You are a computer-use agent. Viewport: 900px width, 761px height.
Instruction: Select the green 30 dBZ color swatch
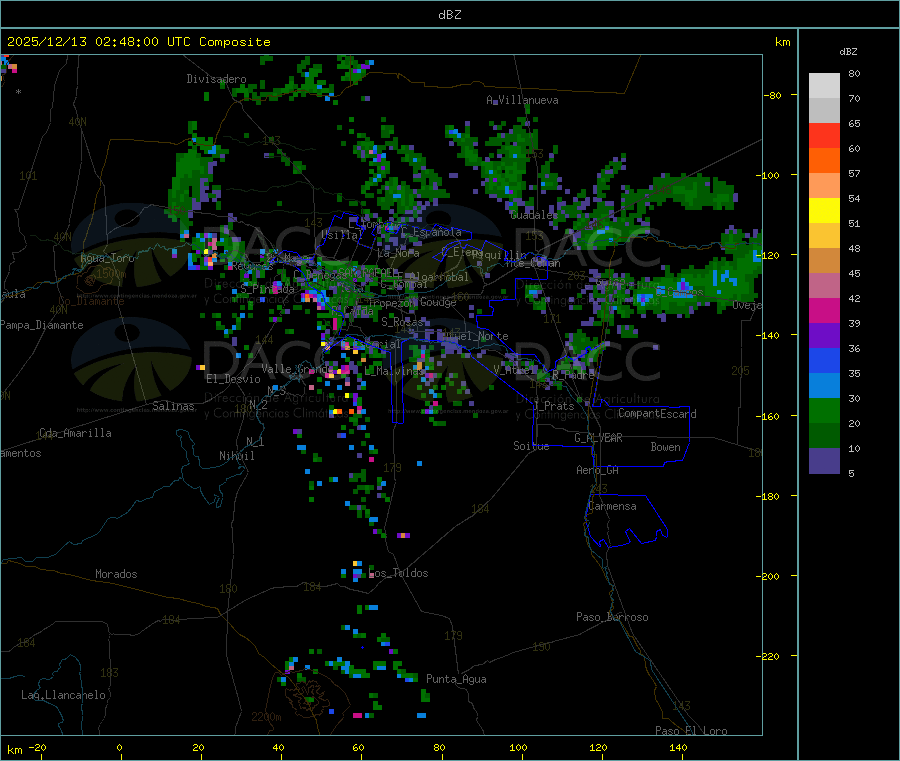[824, 410]
